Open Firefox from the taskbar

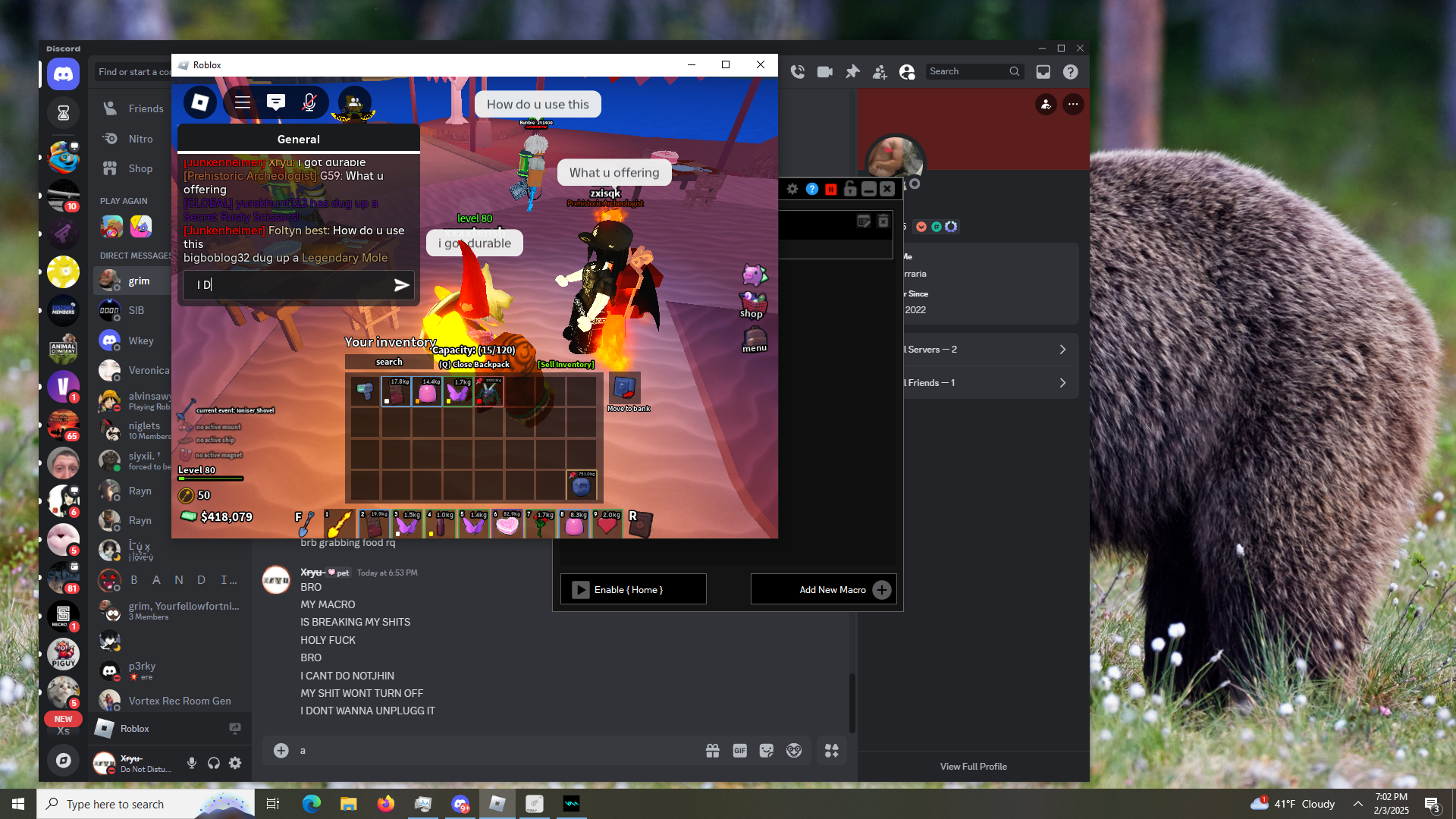[386, 804]
